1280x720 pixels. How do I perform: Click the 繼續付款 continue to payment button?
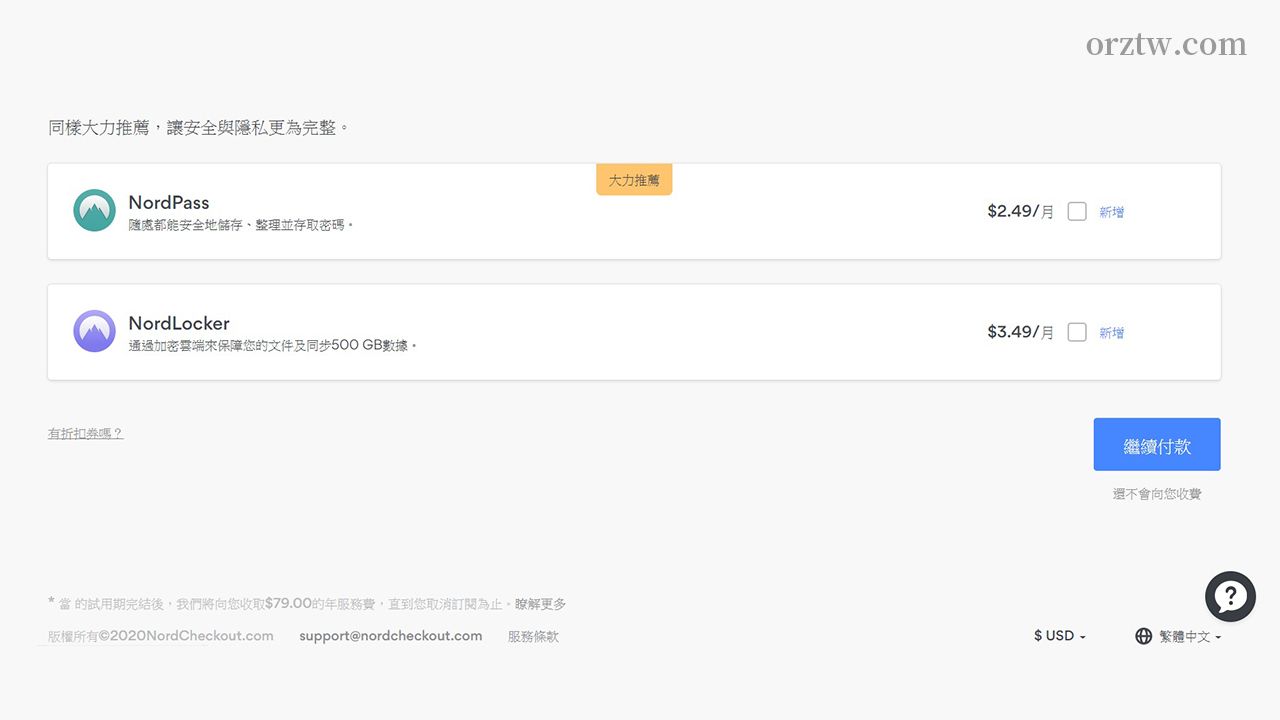(1157, 444)
